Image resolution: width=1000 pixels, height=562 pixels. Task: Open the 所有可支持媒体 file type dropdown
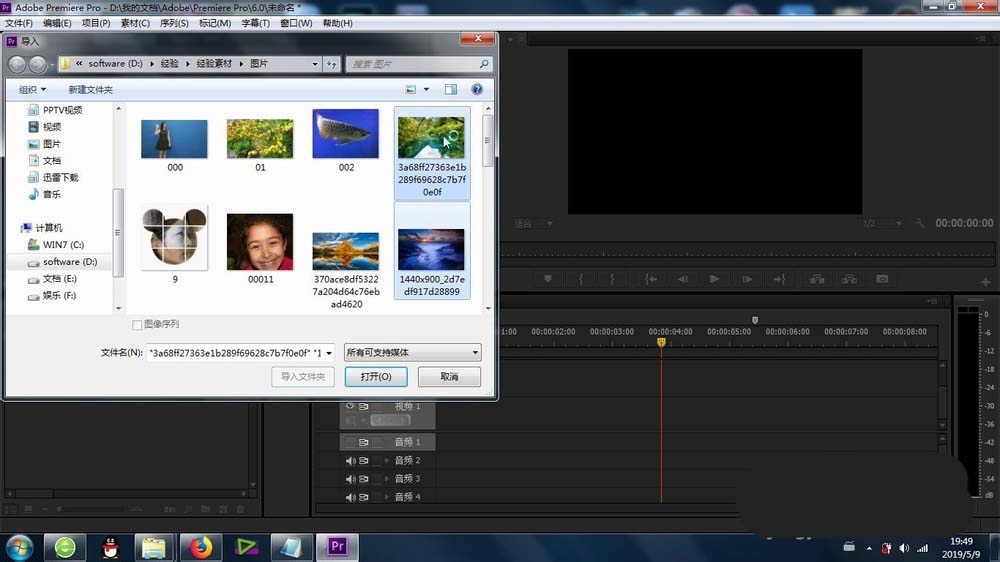412,352
